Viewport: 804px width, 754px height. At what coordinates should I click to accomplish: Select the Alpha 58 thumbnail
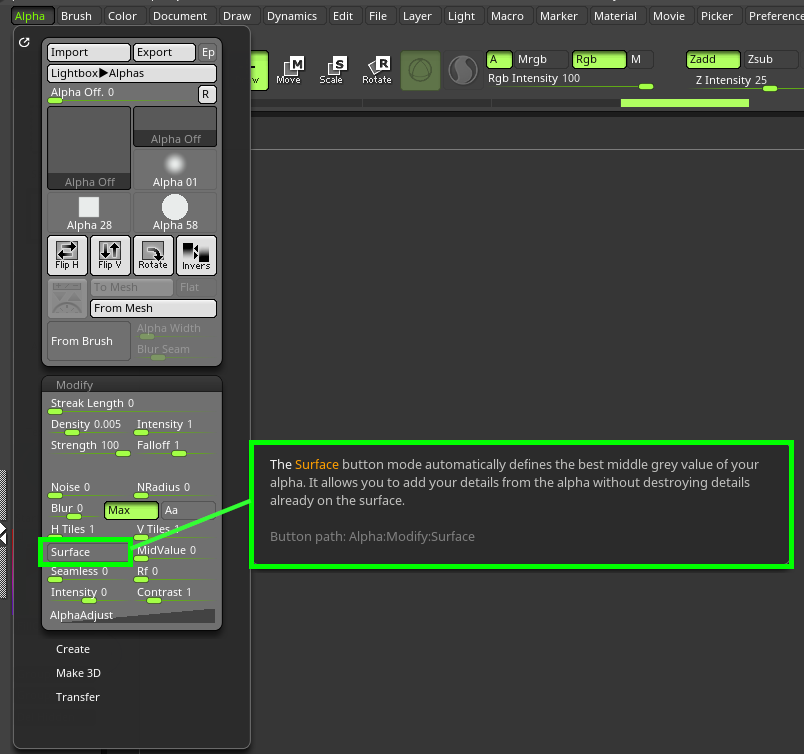click(x=174, y=212)
